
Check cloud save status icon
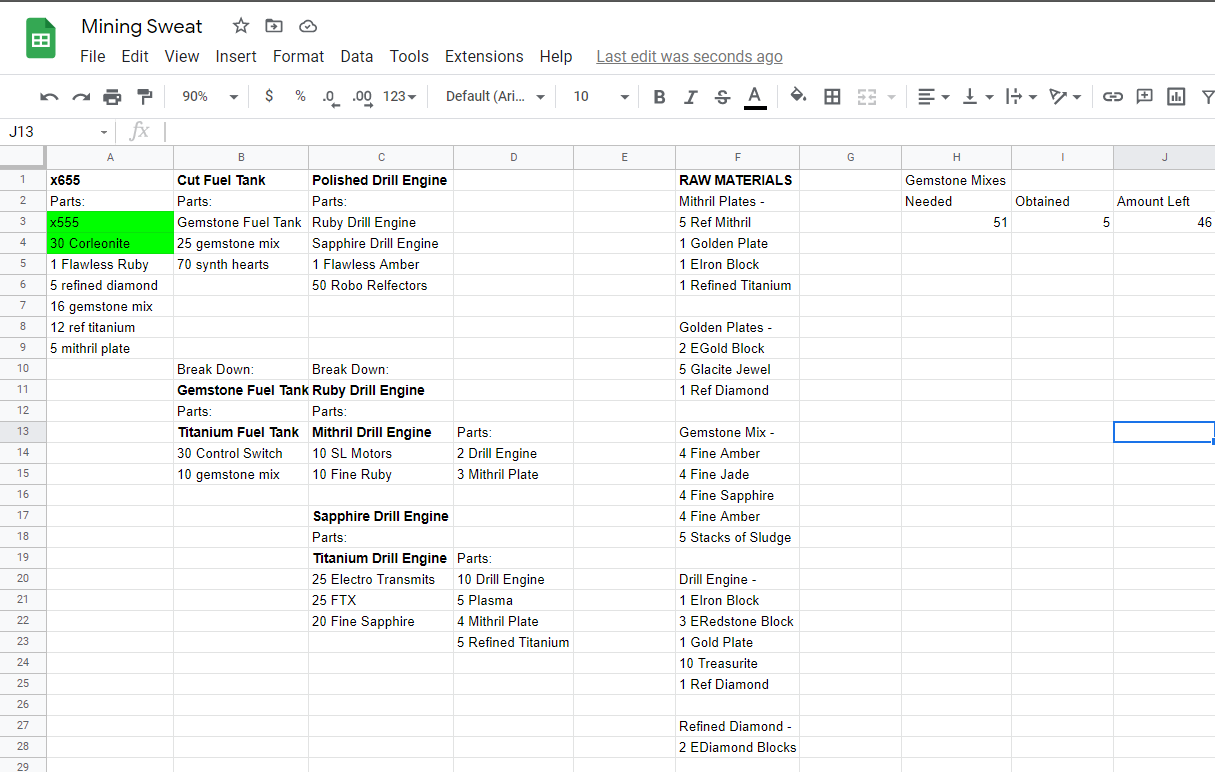pos(308,26)
